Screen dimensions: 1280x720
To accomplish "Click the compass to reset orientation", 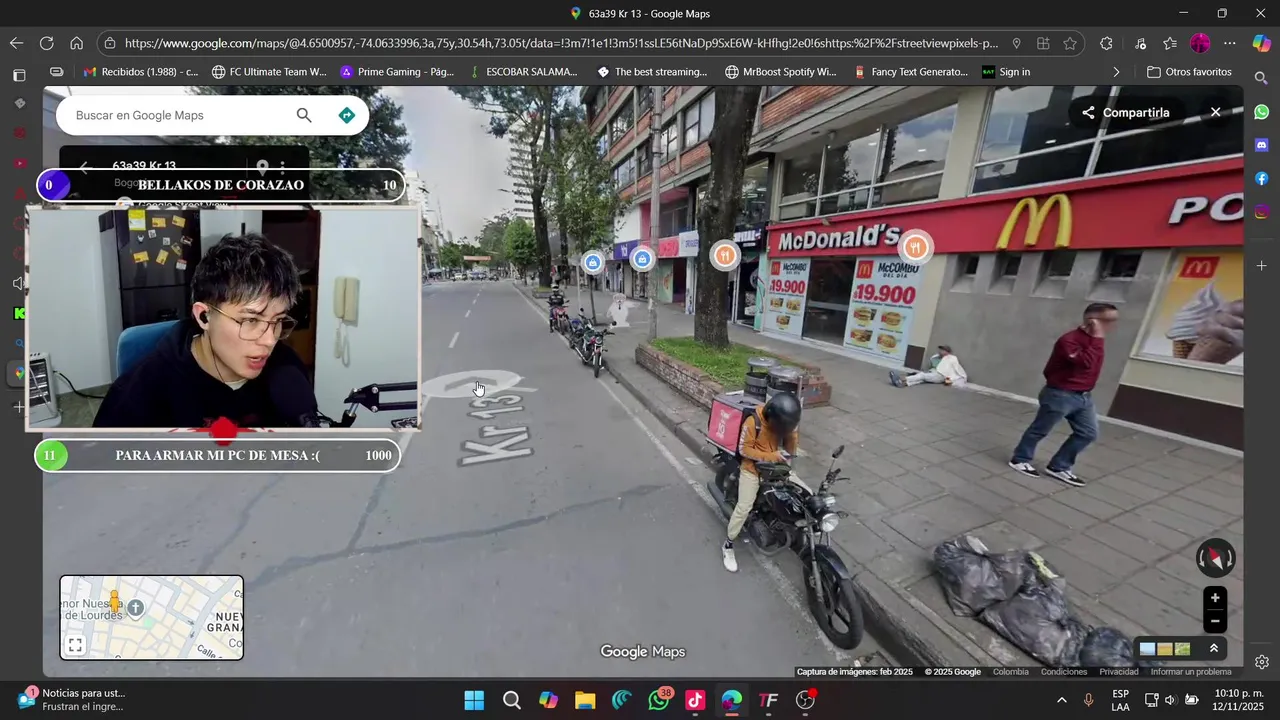I will (1216, 558).
